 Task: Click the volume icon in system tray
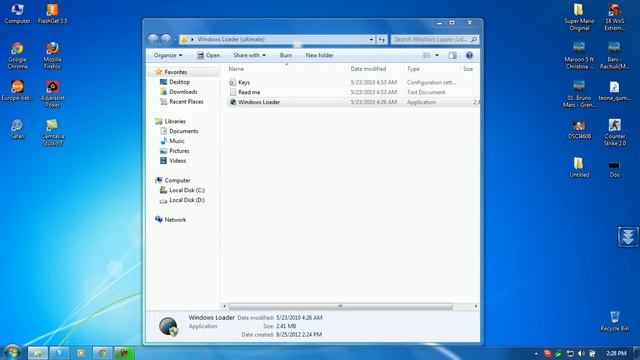point(581,353)
